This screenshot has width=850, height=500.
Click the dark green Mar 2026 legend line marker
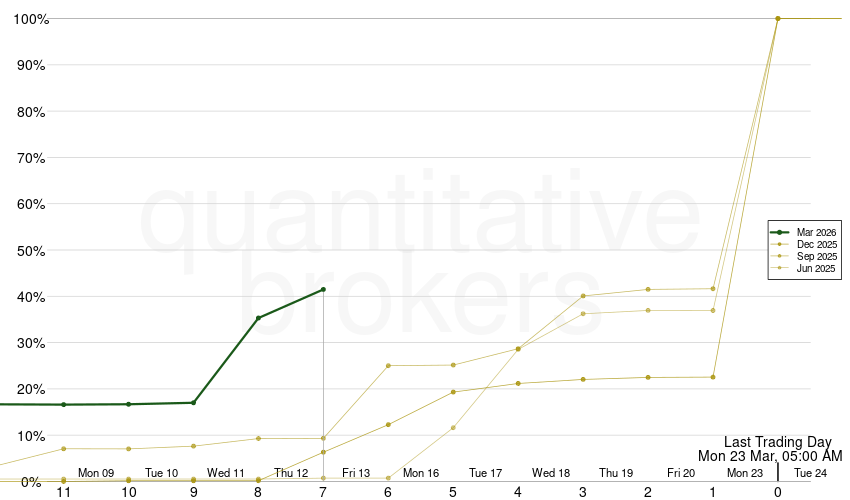point(780,232)
